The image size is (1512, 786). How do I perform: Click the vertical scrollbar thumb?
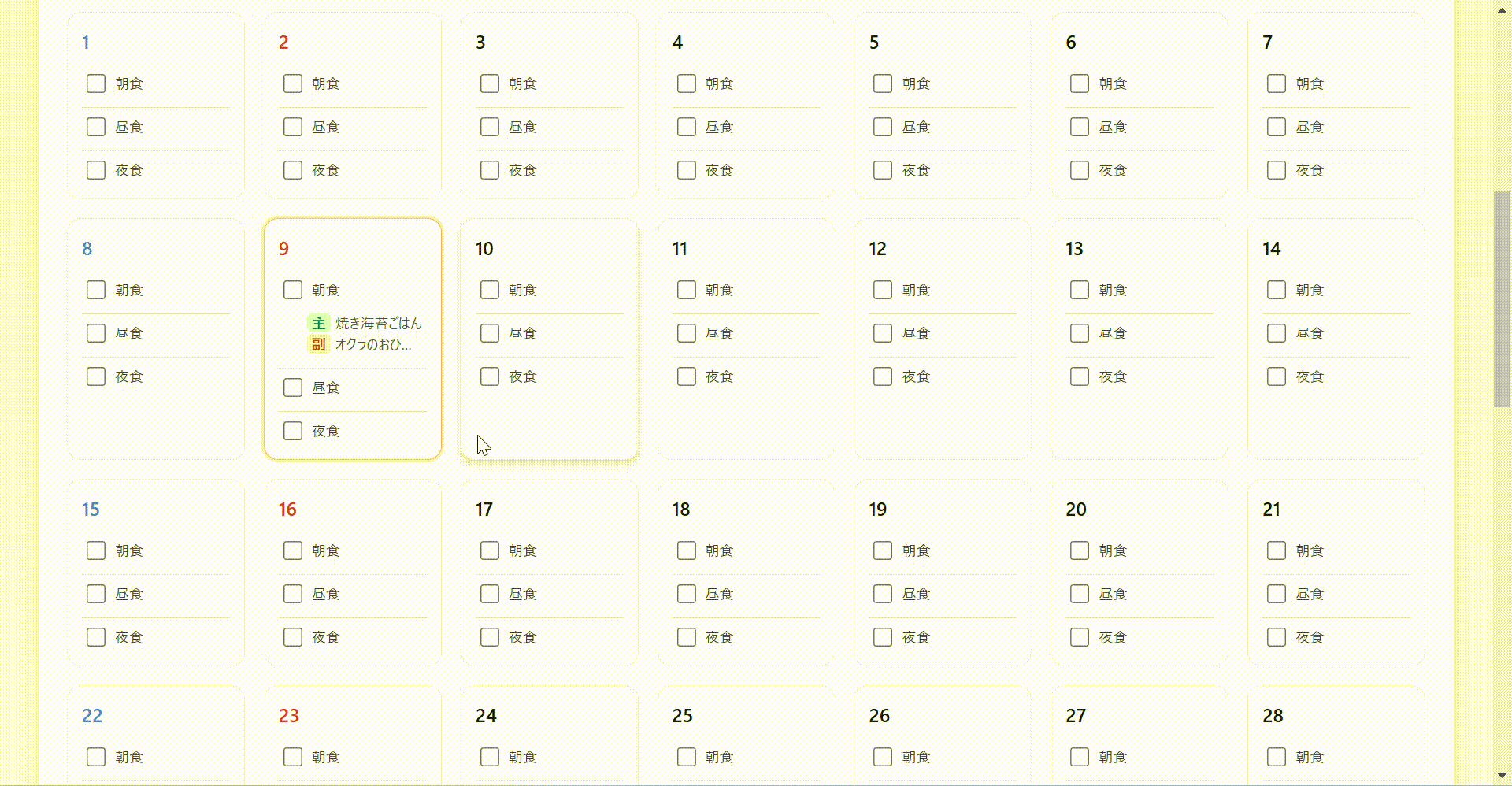click(x=1502, y=299)
